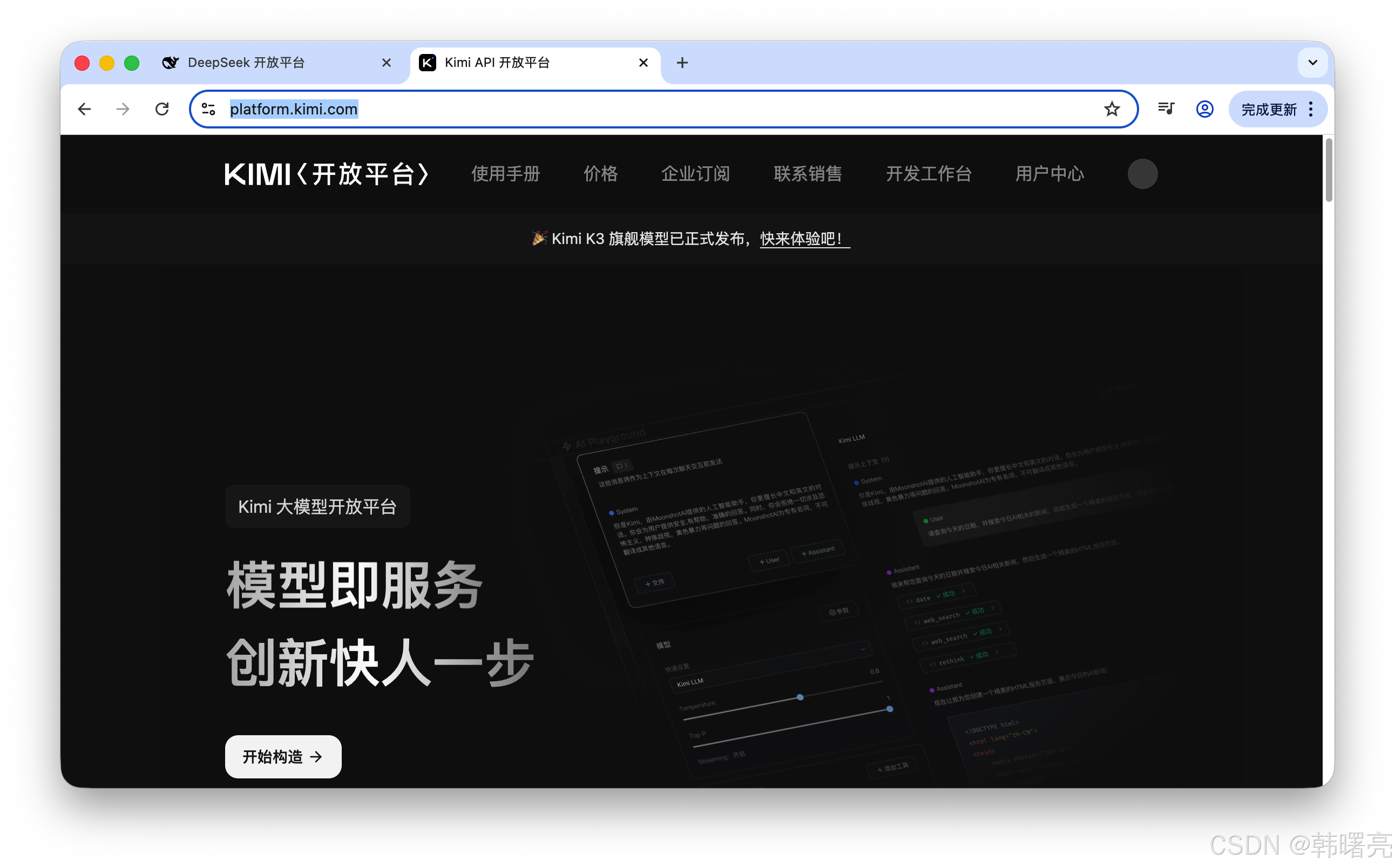The image size is (1395, 868).
Task: Open media controls icon in toolbar
Action: (x=1166, y=109)
